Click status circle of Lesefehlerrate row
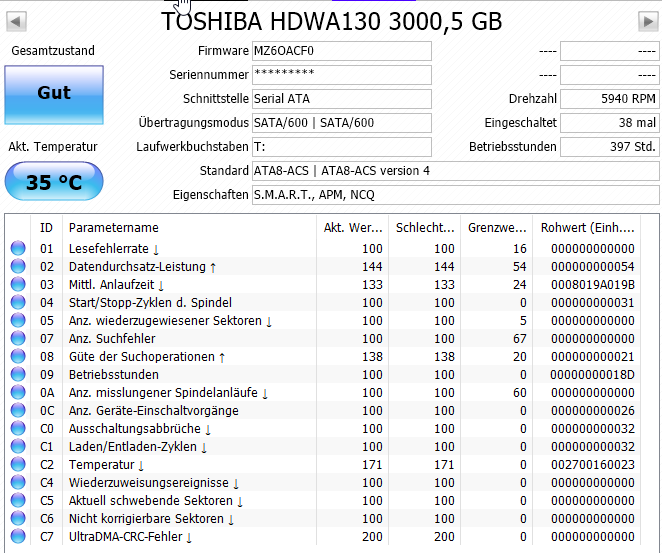Viewport: 662px width, 553px height. click(18, 248)
